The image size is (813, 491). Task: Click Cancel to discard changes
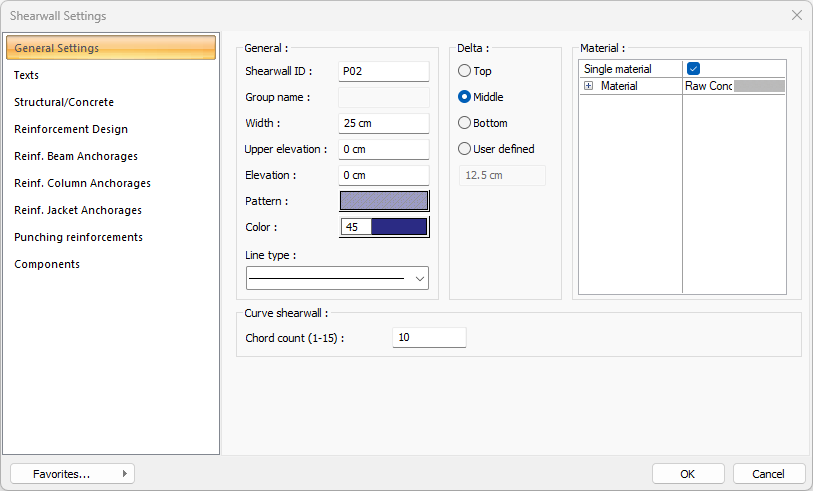(768, 473)
